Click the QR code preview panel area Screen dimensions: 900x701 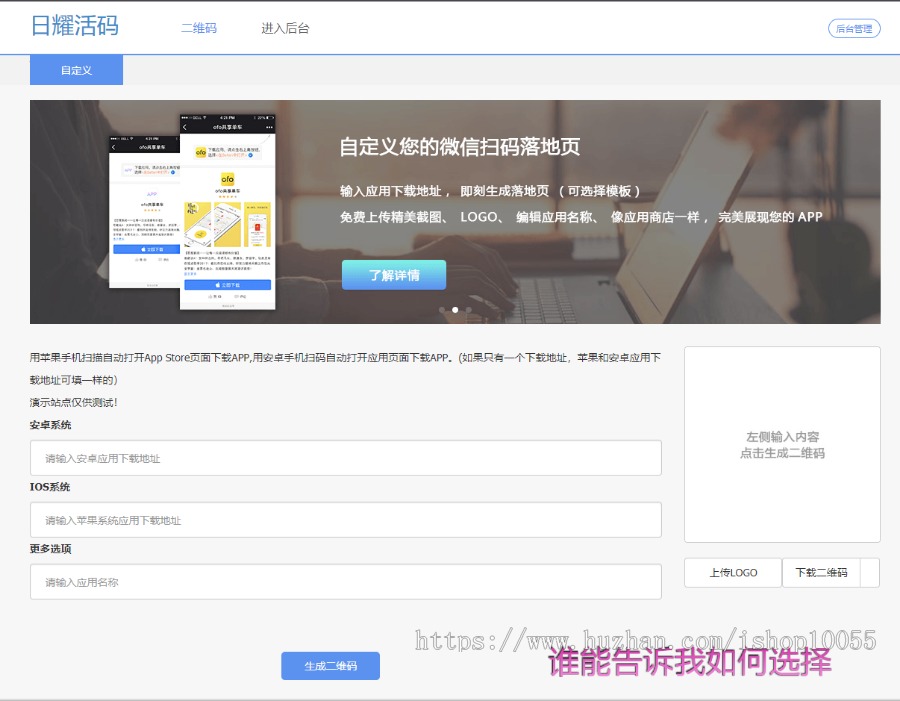[x=782, y=444]
